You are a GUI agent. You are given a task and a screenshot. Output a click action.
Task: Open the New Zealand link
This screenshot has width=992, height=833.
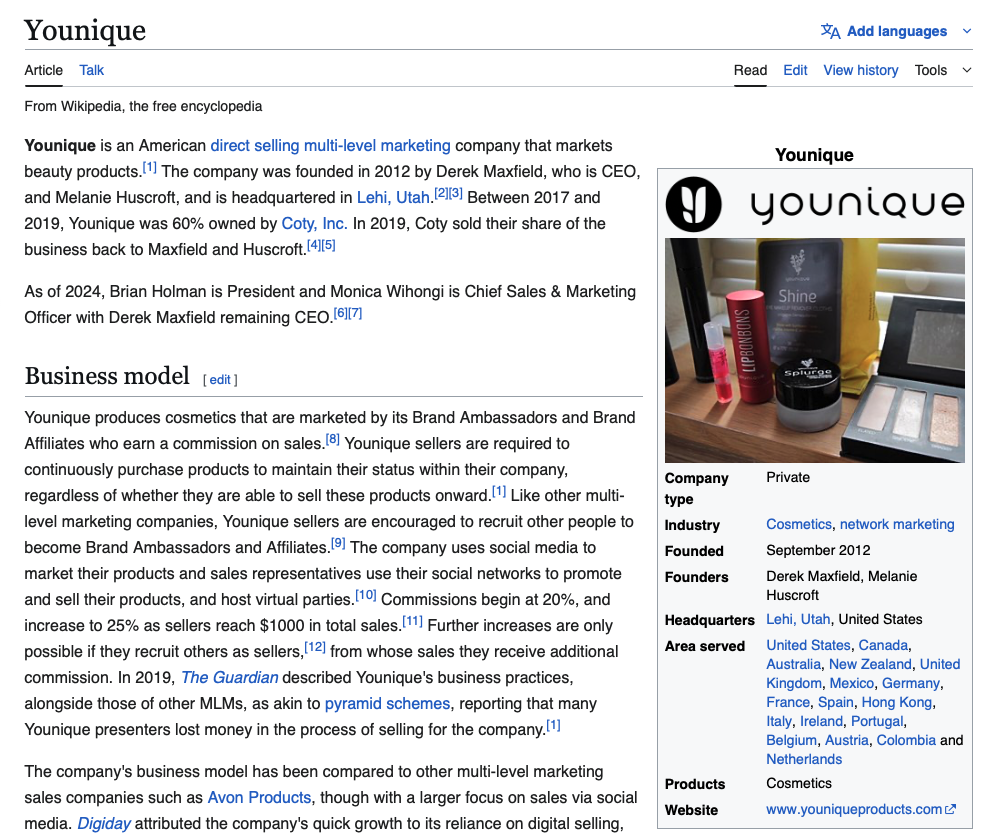tap(870, 664)
